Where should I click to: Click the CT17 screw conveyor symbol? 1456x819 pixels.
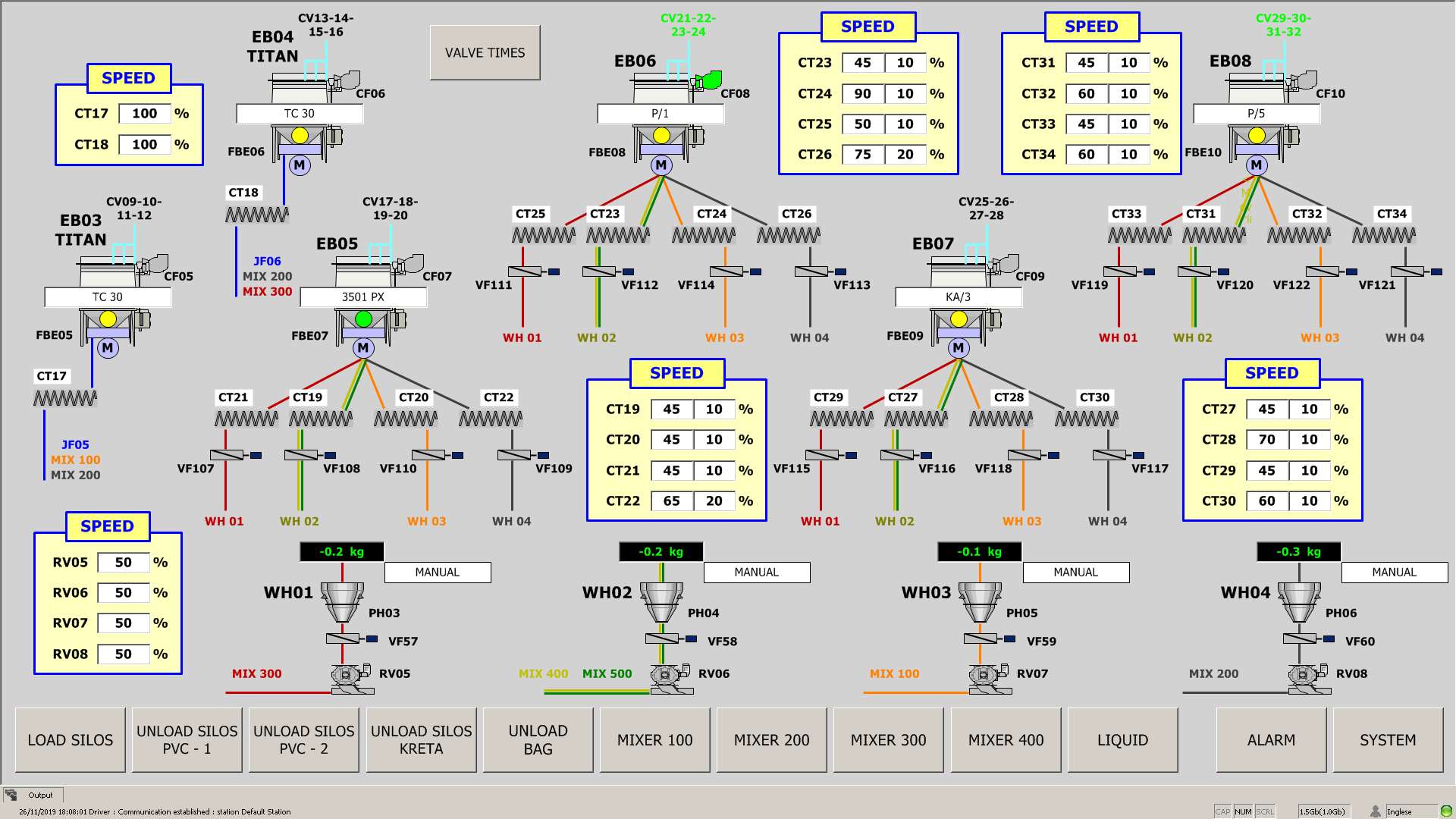tap(65, 398)
